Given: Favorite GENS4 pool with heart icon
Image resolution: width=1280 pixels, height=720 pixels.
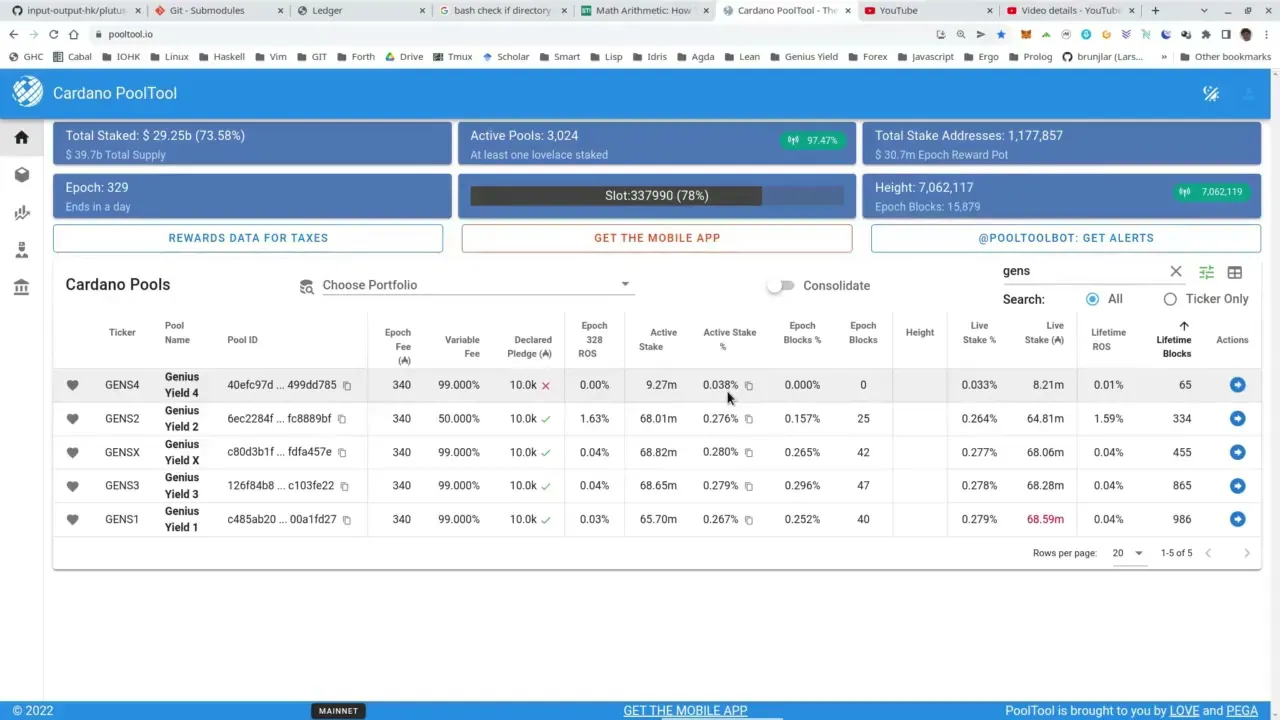Looking at the screenshot, I should 72,385.
